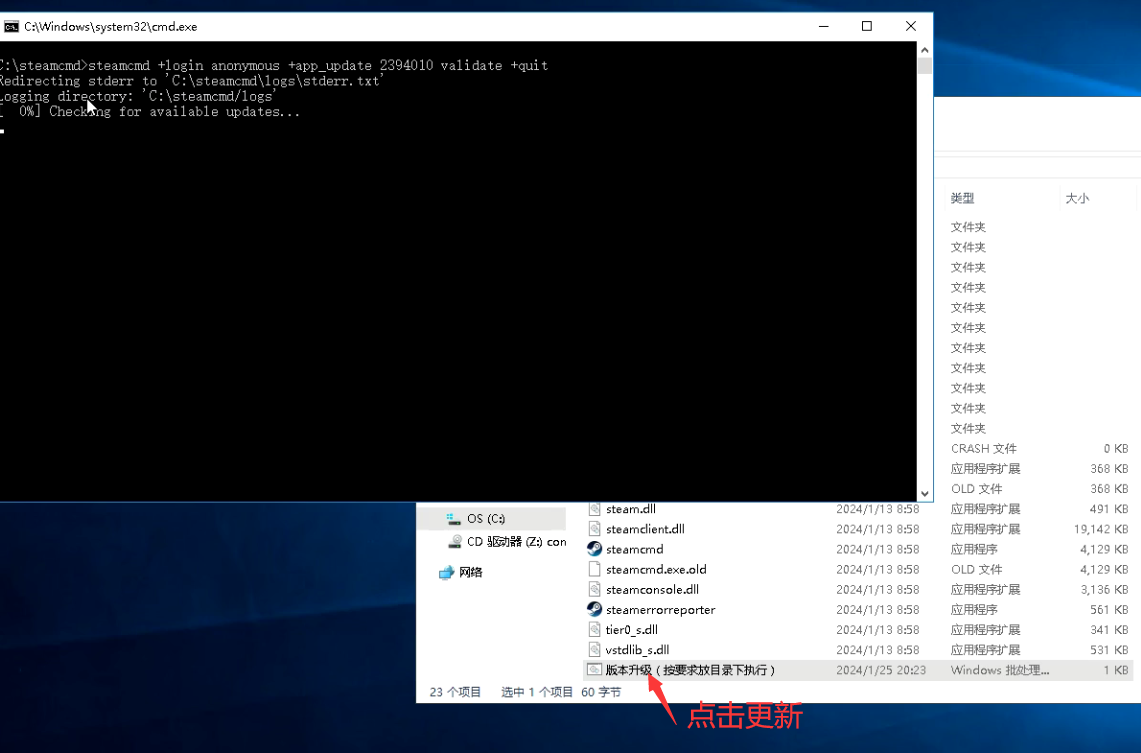Image resolution: width=1141 pixels, height=753 pixels.
Task: Click the steamcmd application icon
Action: click(594, 549)
